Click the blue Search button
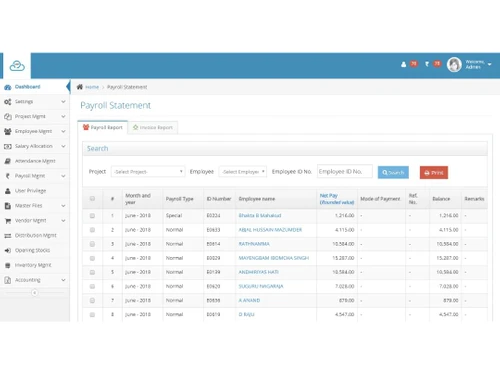 click(393, 172)
